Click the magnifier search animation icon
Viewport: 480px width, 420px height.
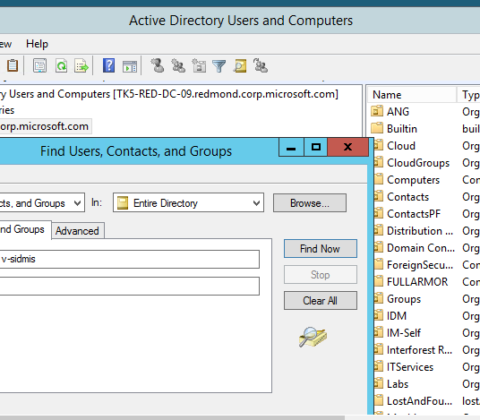pyautogui.click(x=313, y=337)
